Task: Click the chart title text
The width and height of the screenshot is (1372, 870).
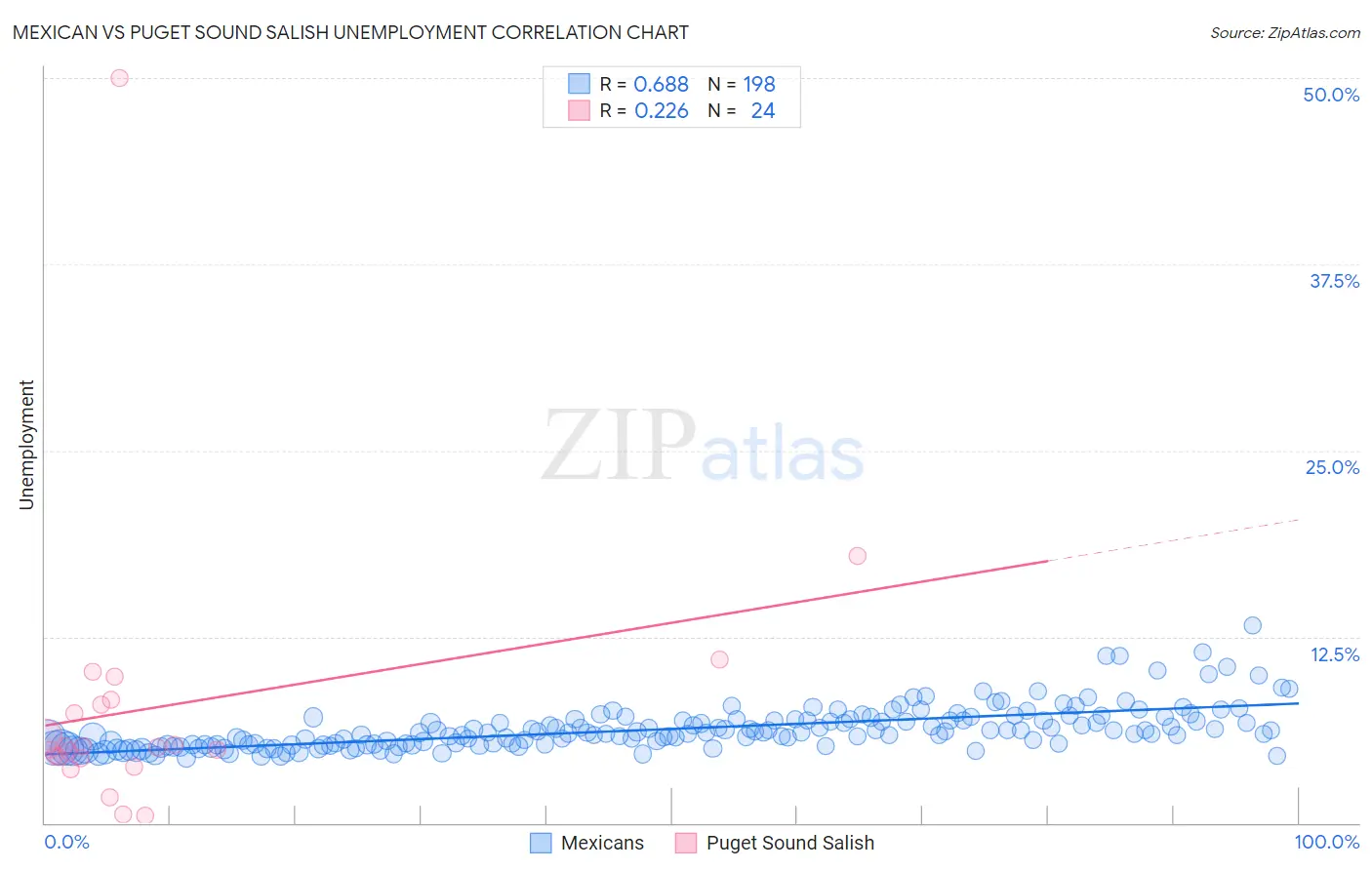Action: 350,32
